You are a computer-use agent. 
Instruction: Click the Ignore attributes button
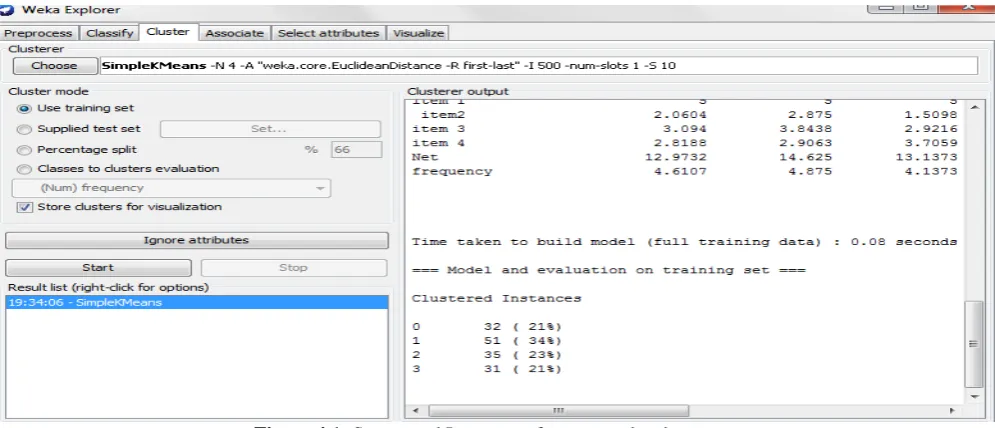pyautogui.click(x=197, y=240)
